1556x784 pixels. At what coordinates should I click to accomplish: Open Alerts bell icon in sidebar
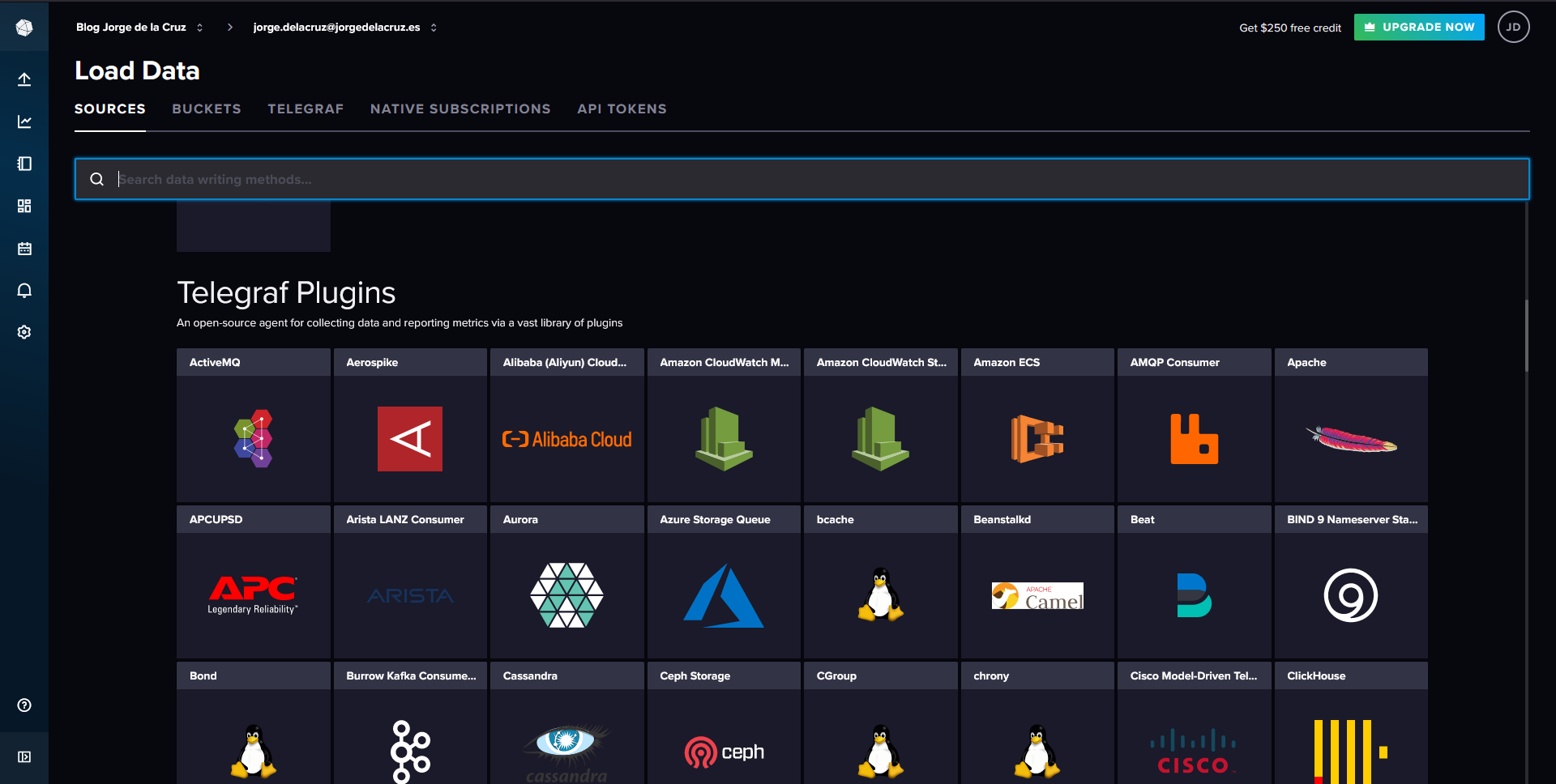coord(24,290)
